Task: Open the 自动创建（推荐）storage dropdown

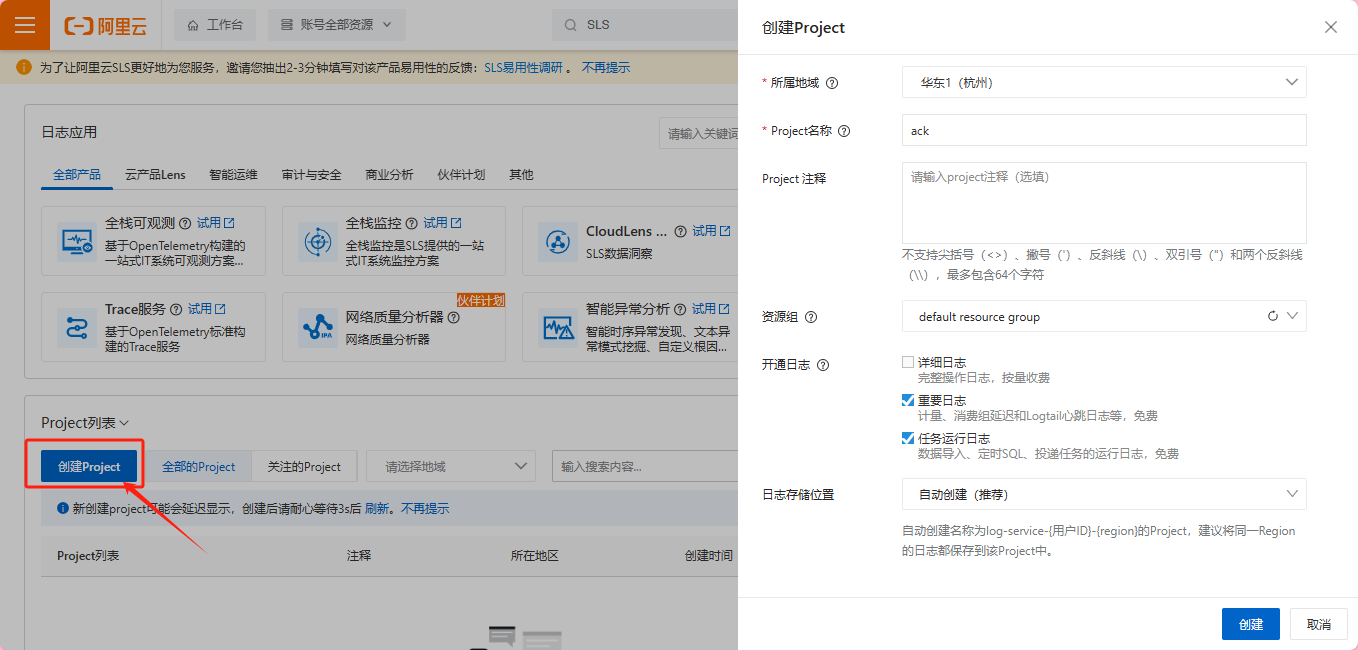Action: click(x=1104, y=494)
